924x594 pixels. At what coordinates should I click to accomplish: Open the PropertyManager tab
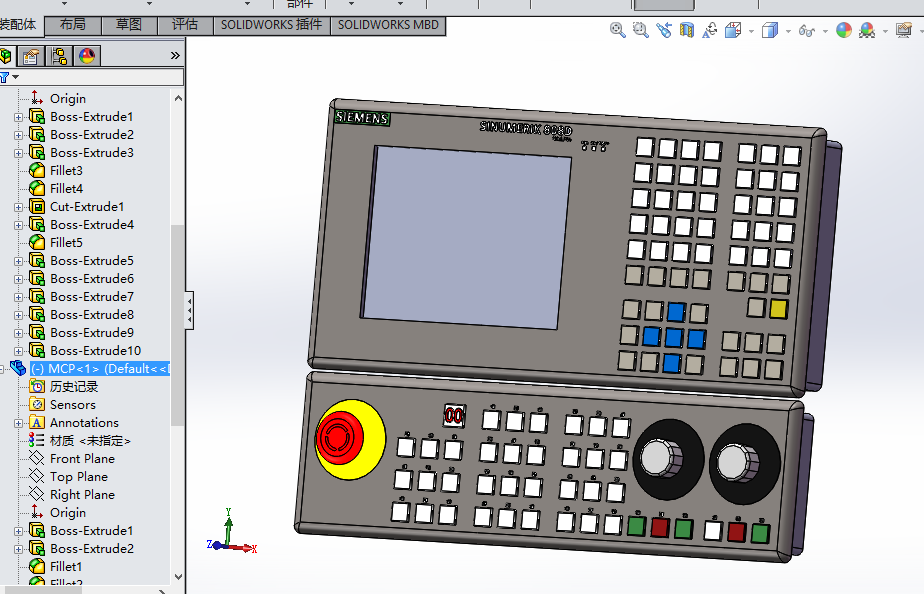point(31,56)
